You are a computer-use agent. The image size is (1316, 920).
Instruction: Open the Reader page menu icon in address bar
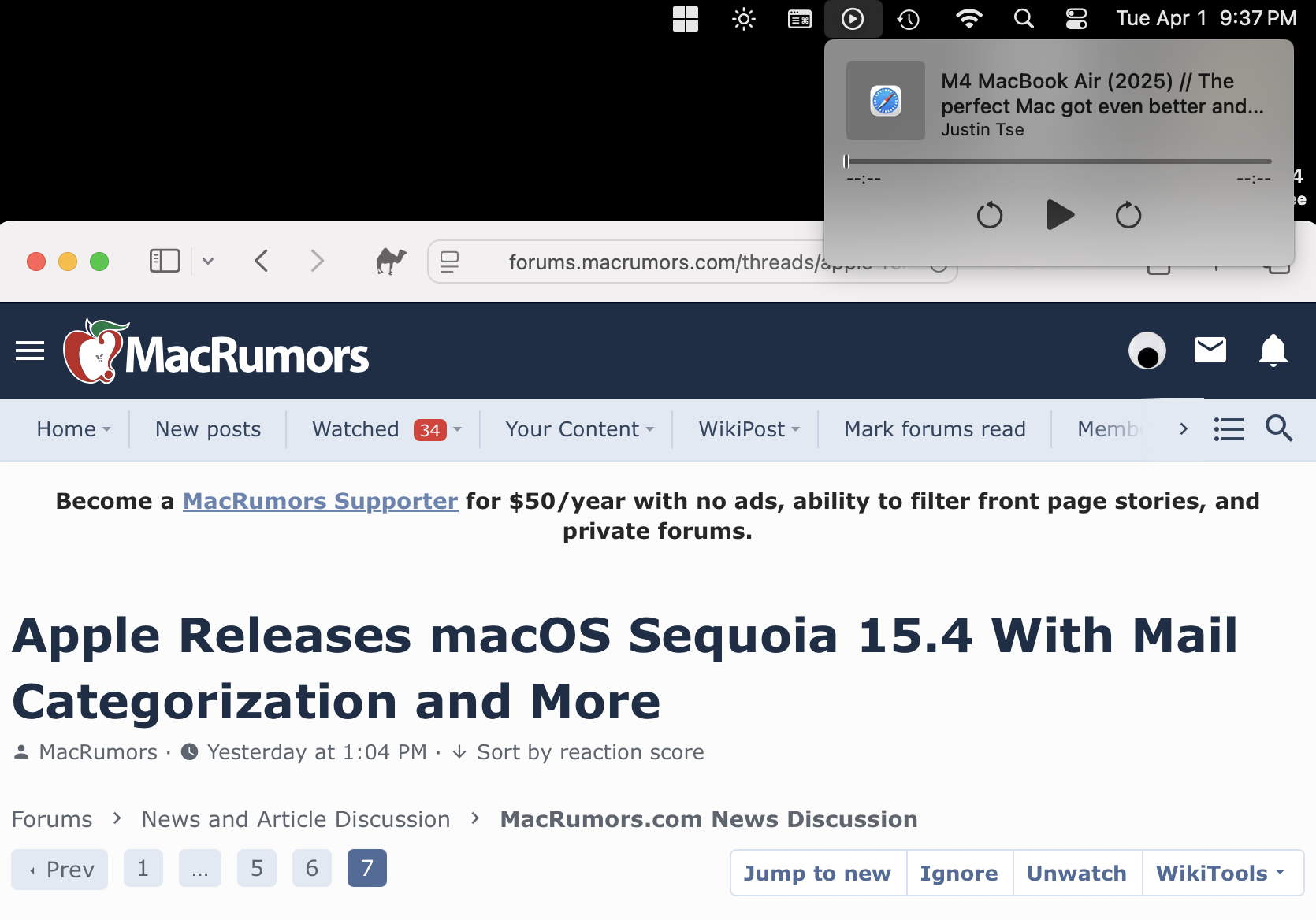click(x=449, y=262)
